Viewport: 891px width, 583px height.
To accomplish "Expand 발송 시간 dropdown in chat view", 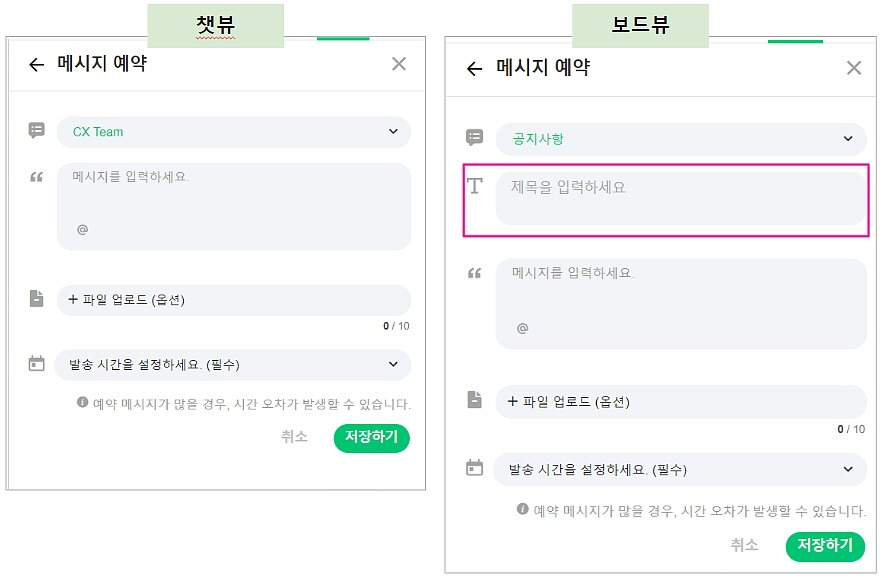I will [x=233, y=365].
